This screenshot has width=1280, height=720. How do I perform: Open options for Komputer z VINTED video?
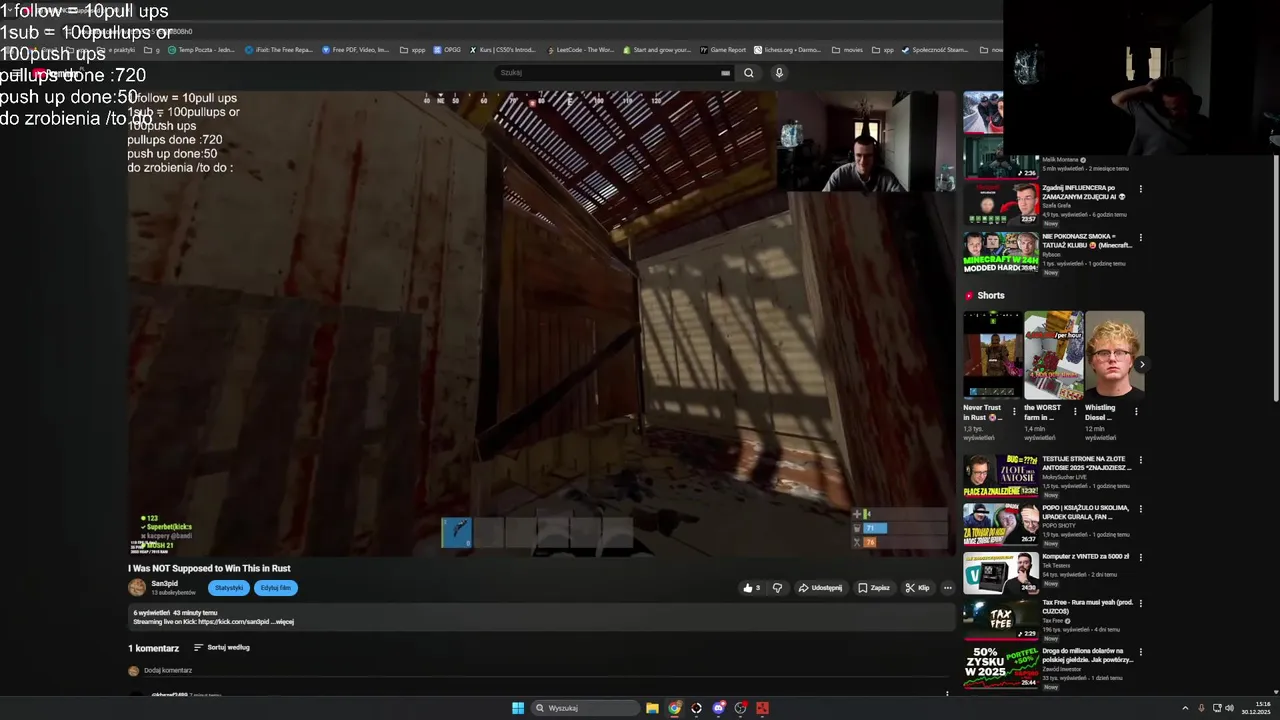point(1140,557)
